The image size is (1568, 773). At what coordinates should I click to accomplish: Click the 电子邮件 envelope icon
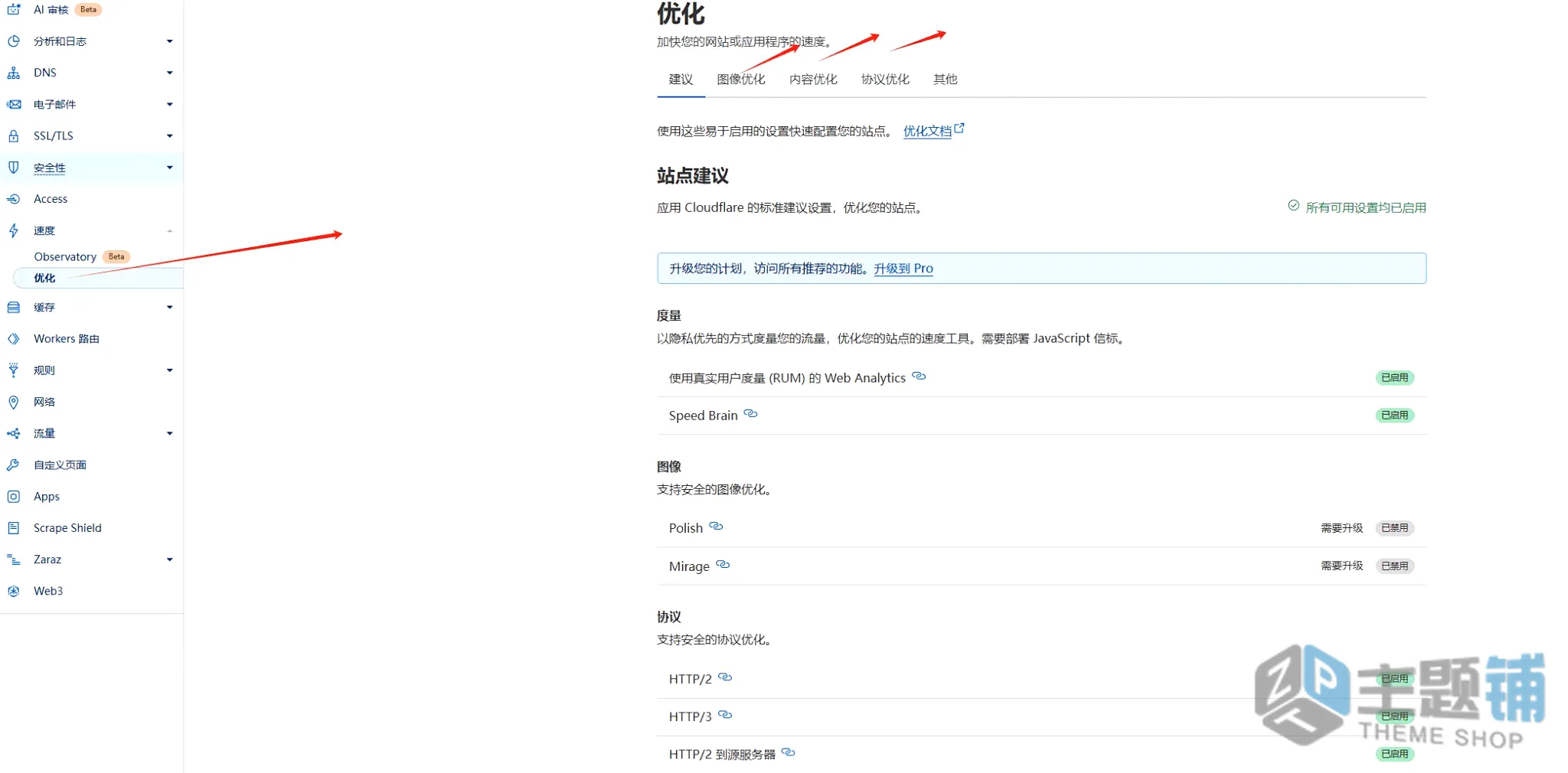click(14, 104)
